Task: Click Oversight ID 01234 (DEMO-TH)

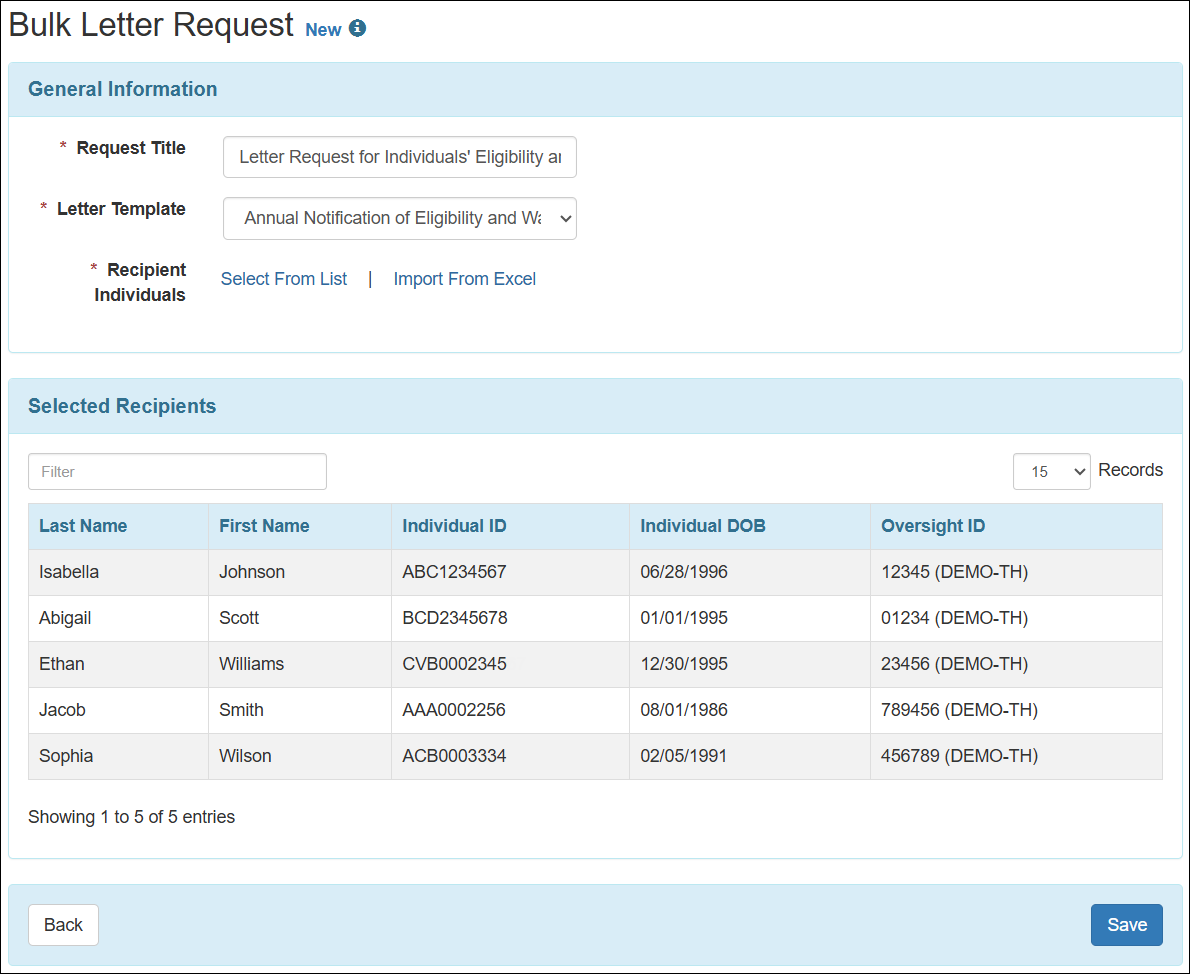Action: tap(1016, 618)
